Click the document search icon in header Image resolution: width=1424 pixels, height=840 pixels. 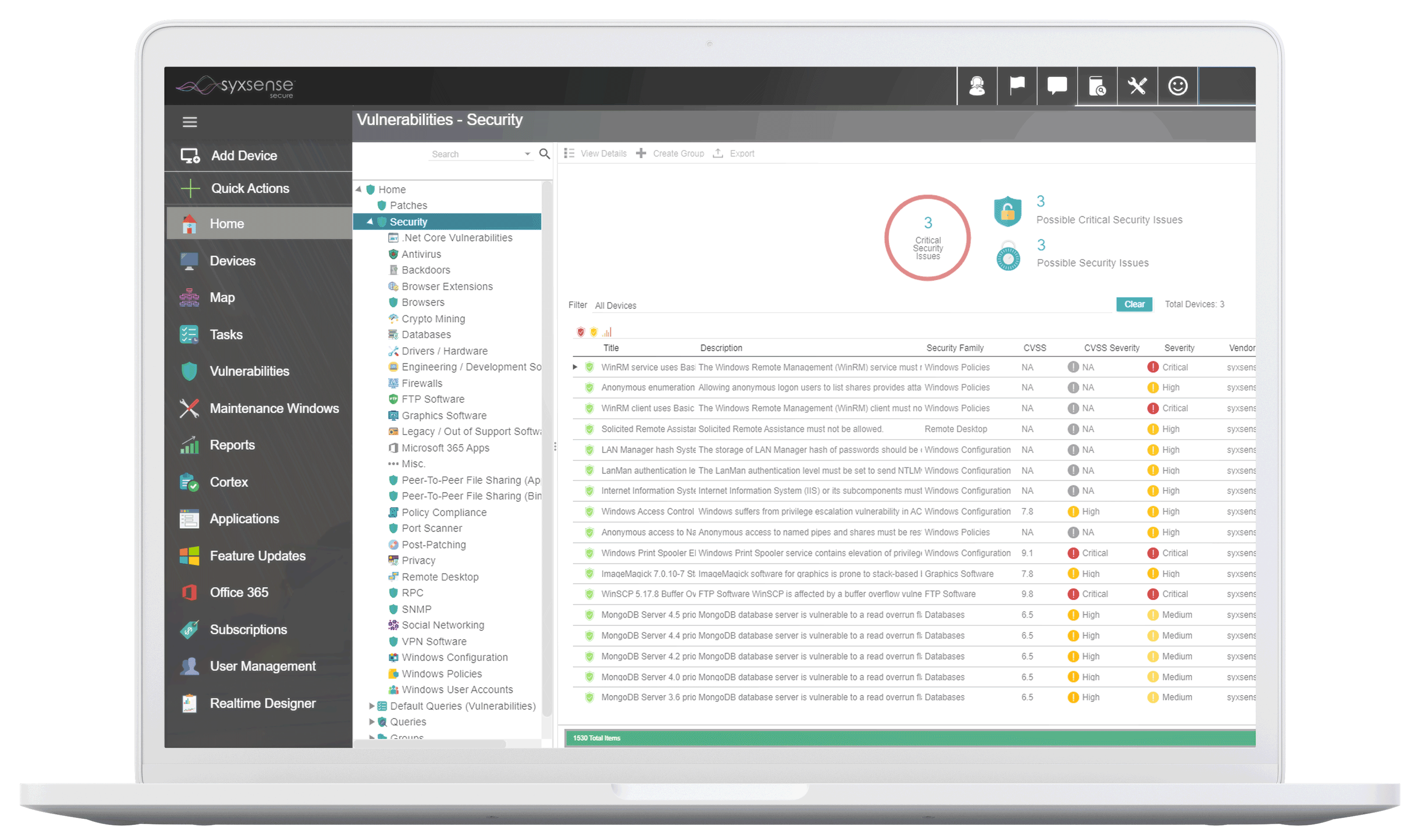pos(1097,86)
